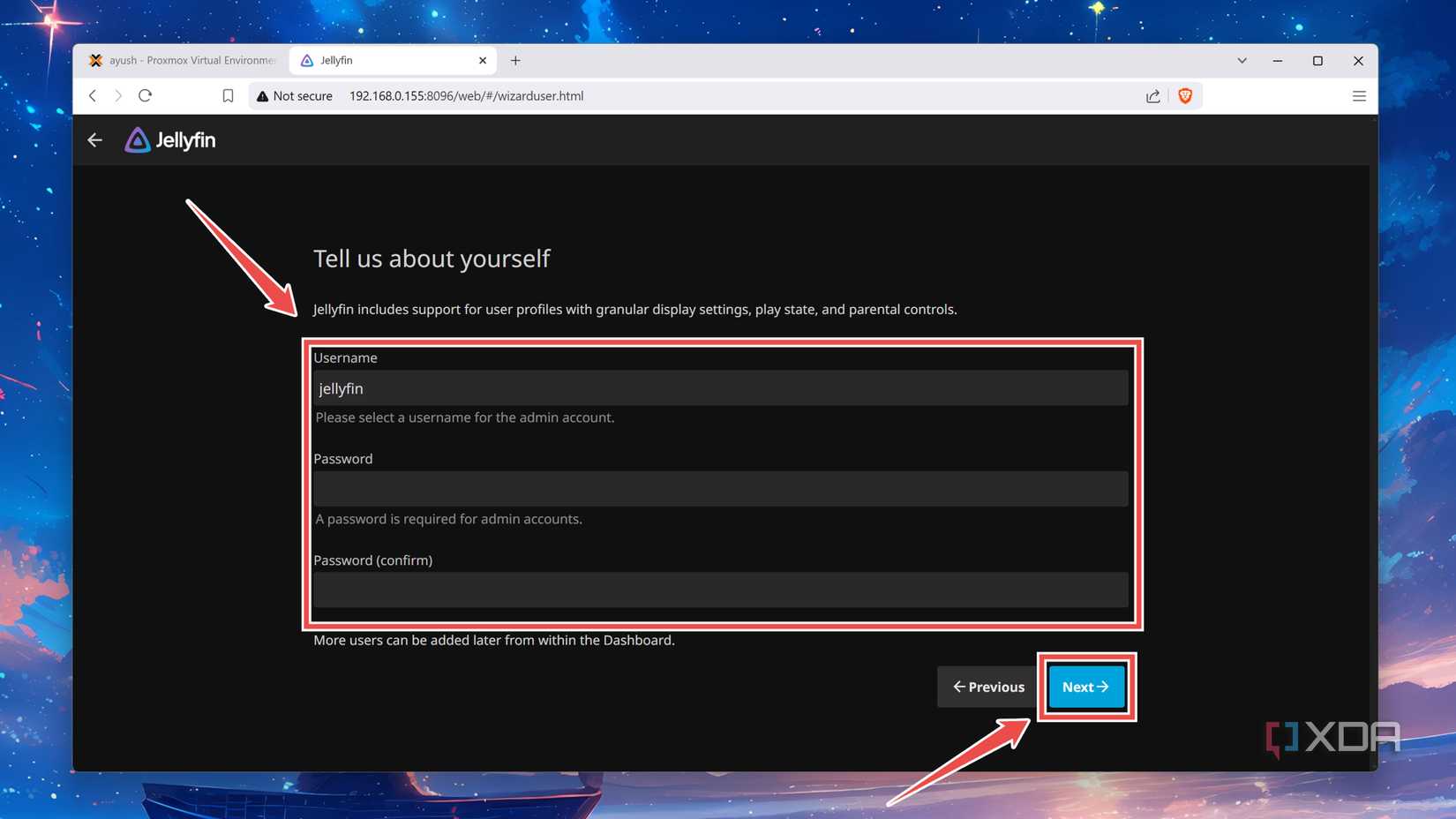This screenshot has width=1456, height=819.
Task: Open the browser hamburger menu
Action: click(1359, 95)
